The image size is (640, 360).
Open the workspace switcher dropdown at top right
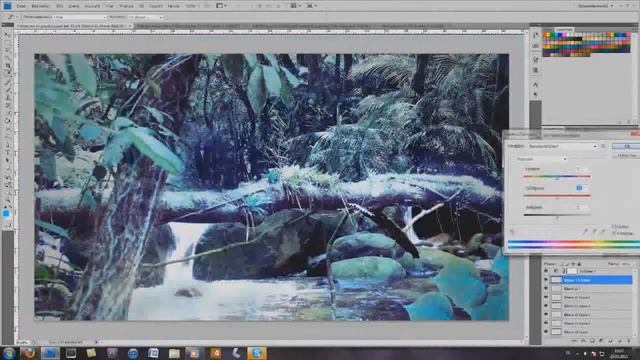click(x=596, y=6)
